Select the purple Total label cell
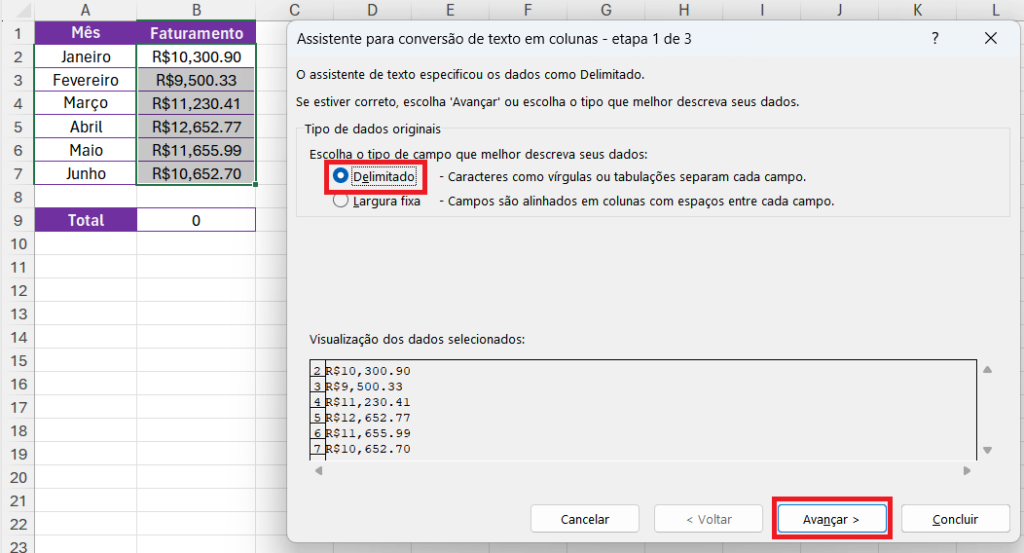 coord(86,220)
